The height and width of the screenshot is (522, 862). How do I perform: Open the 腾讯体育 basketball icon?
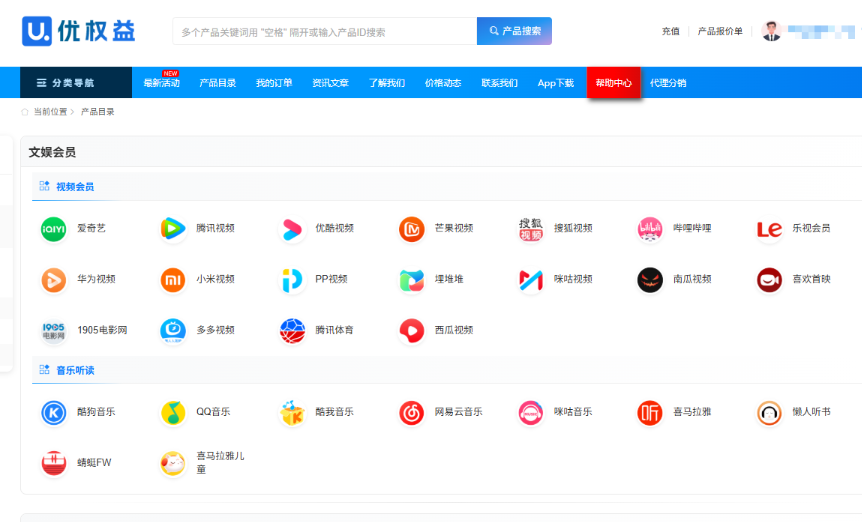(x=292, y=331)
